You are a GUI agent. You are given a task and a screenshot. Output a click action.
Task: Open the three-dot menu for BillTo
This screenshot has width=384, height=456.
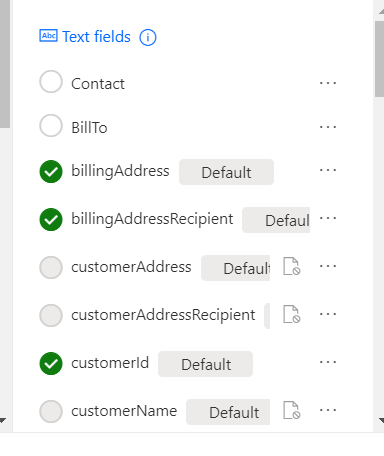click(x=328, y=127)
